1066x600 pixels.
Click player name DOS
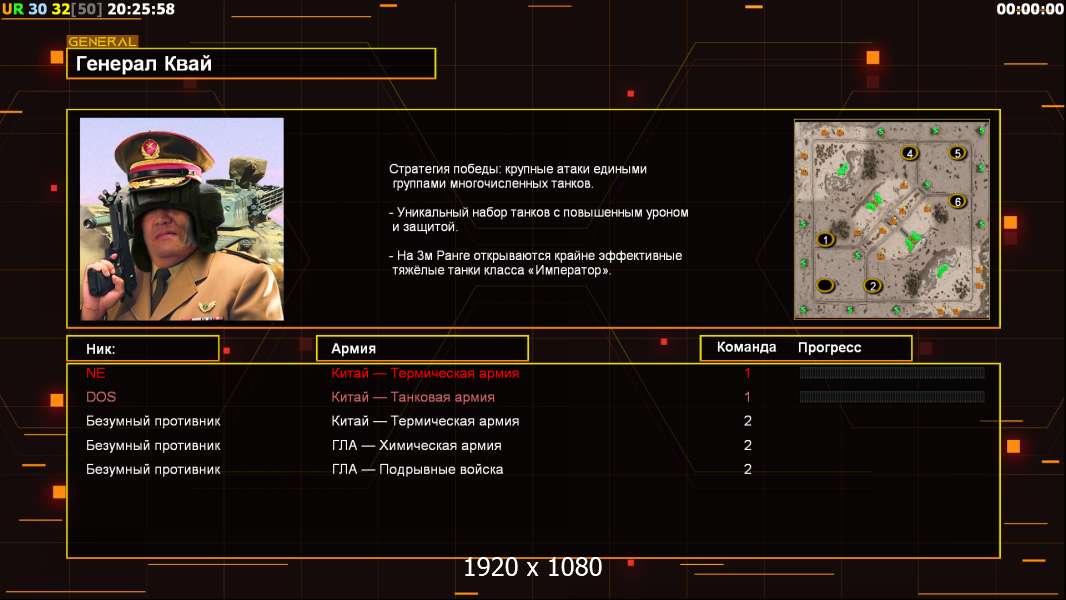pos(101,397)
